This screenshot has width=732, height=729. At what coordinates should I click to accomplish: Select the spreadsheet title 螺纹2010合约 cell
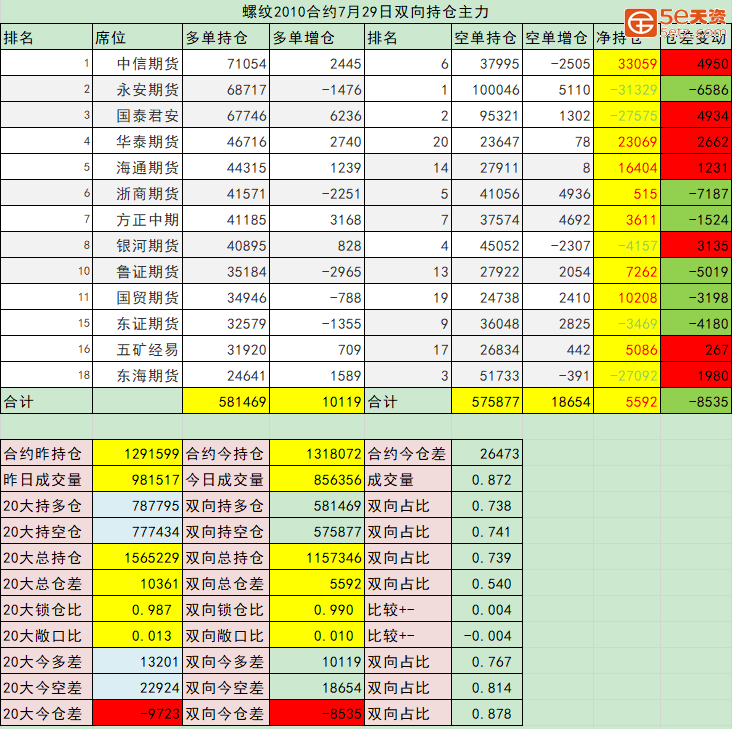[366, 12]
